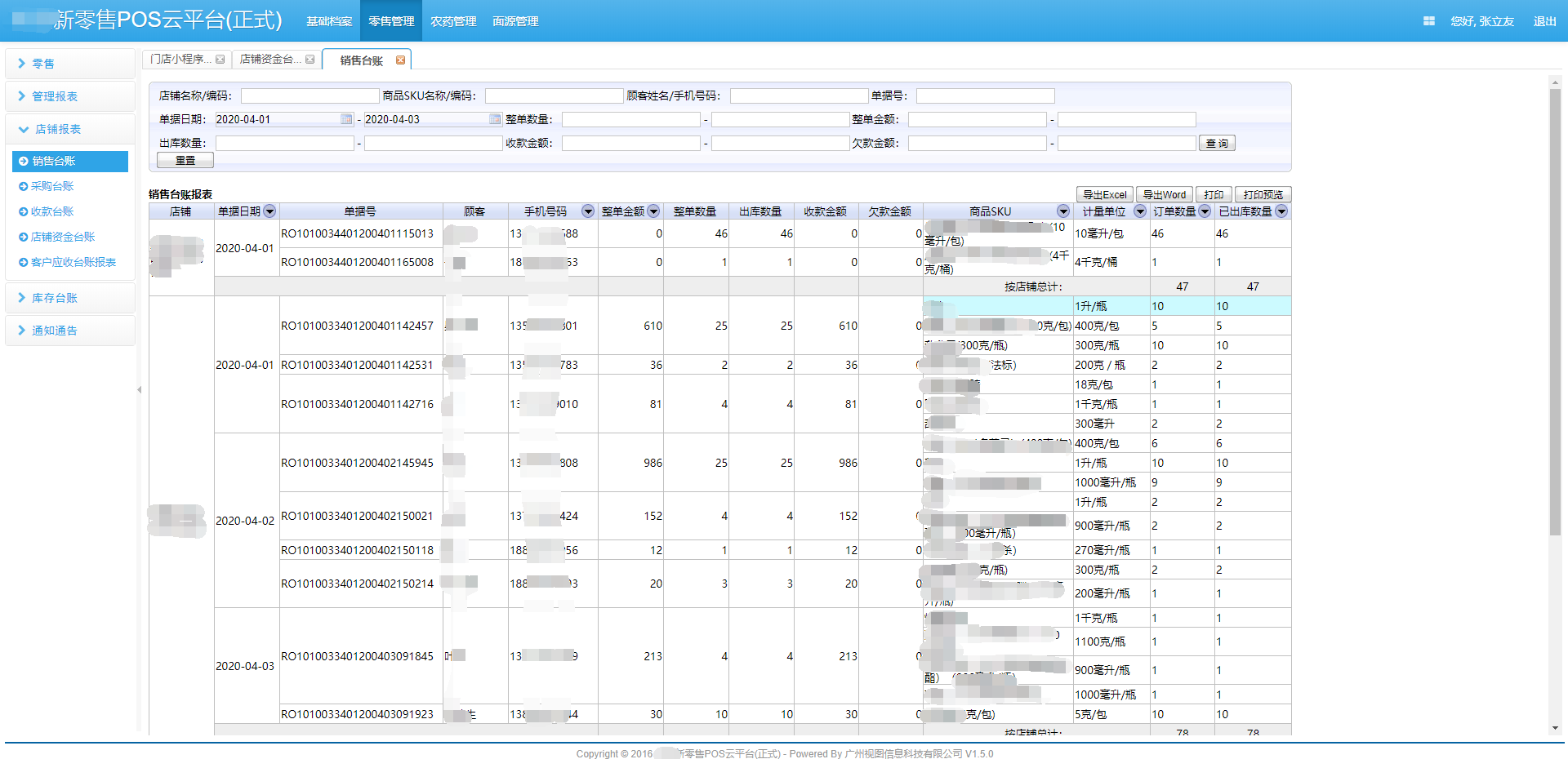The width and height of the screenshot is (1568, 768).
Task: Click the 查询 search button
Action: [x=1217, y=143]
